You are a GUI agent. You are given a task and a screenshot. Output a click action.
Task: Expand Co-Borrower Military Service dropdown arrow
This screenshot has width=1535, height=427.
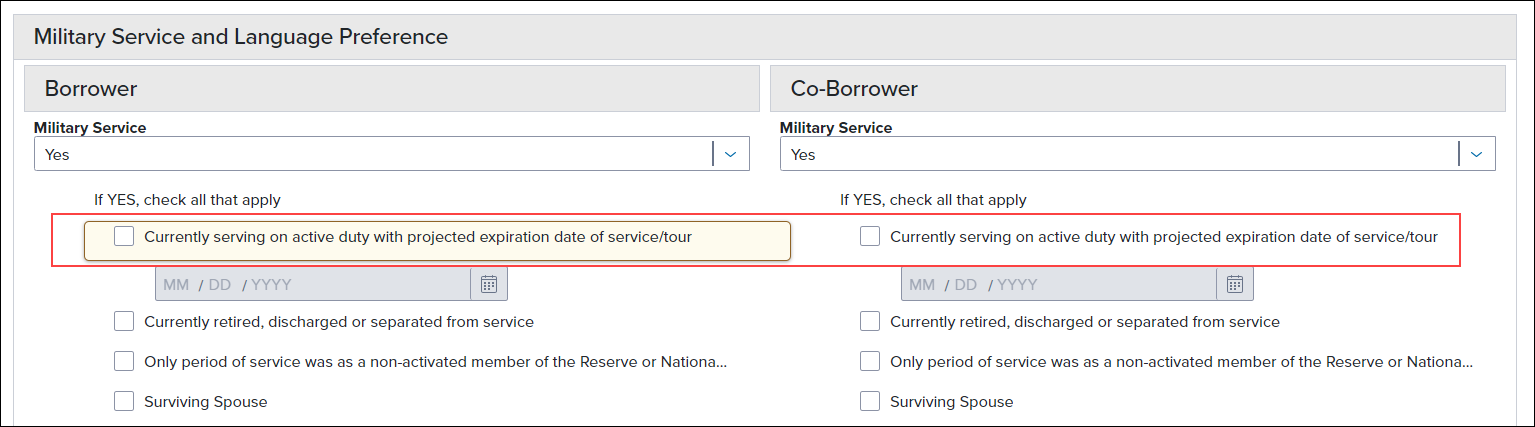1477,154
